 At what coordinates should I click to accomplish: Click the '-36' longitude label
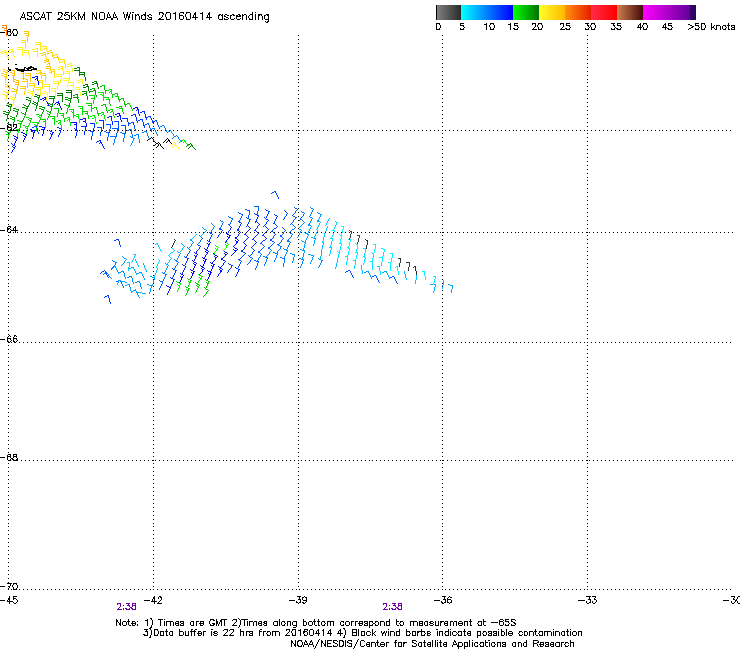(443, 600)
